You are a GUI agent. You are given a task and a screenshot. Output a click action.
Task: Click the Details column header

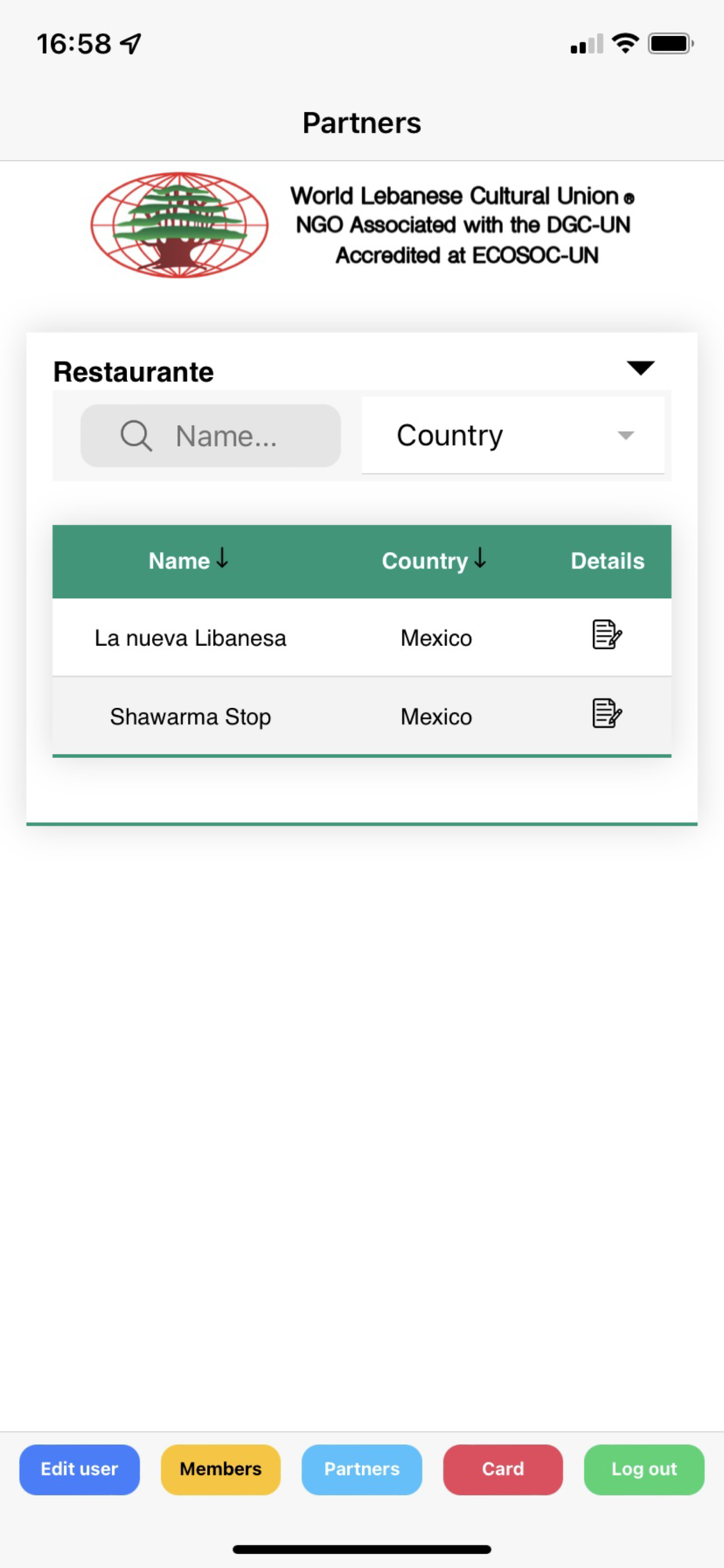click(607, 561)
